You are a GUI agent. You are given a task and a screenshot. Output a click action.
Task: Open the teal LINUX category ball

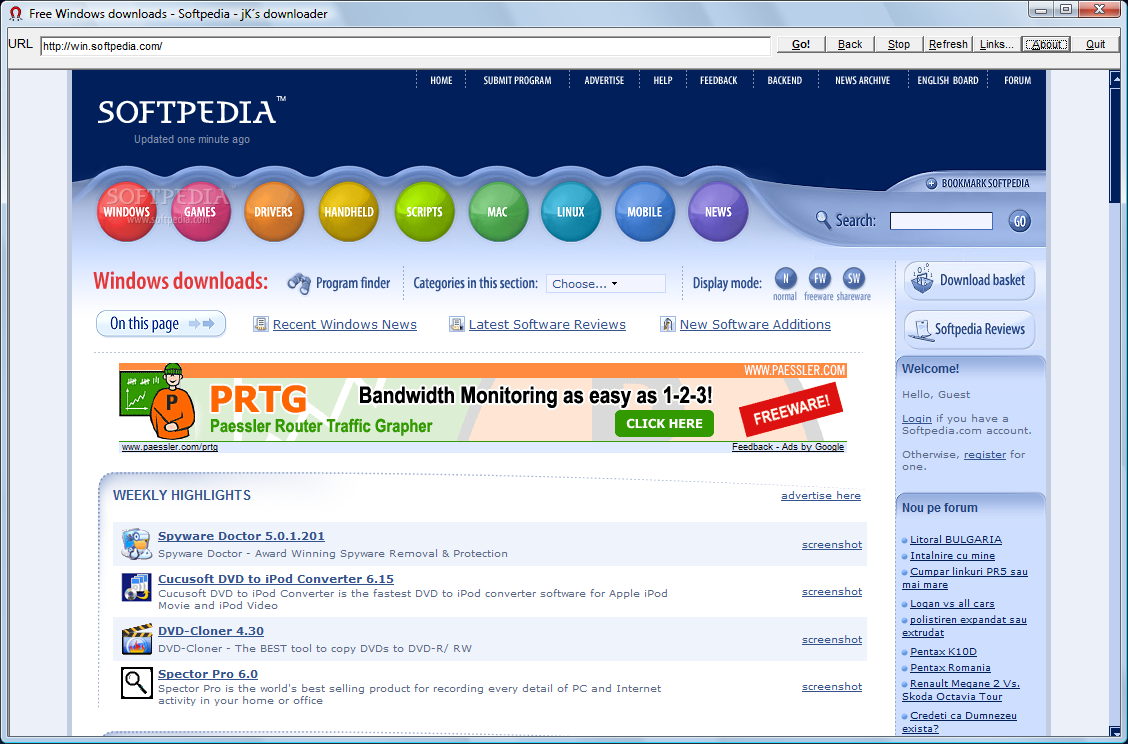tap(570, 212)
